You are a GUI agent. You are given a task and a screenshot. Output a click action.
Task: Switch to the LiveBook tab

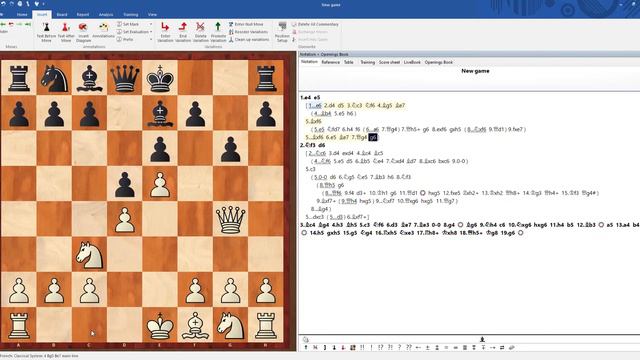[412, 62]
